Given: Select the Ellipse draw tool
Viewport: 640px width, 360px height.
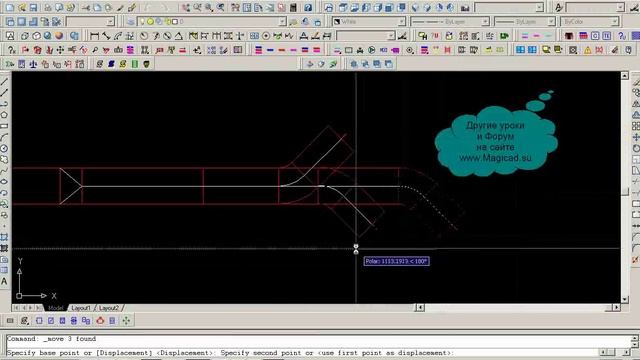Looking at the screenshot, I should click(x=4, y=182).
